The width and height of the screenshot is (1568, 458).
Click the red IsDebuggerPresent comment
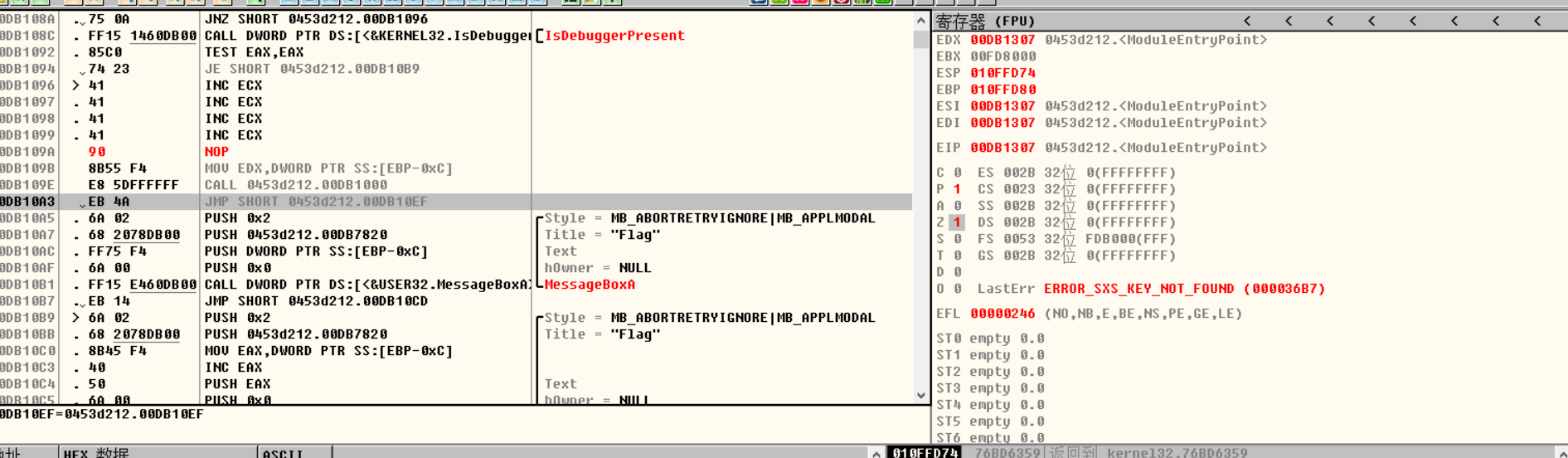tap(614, 36)
